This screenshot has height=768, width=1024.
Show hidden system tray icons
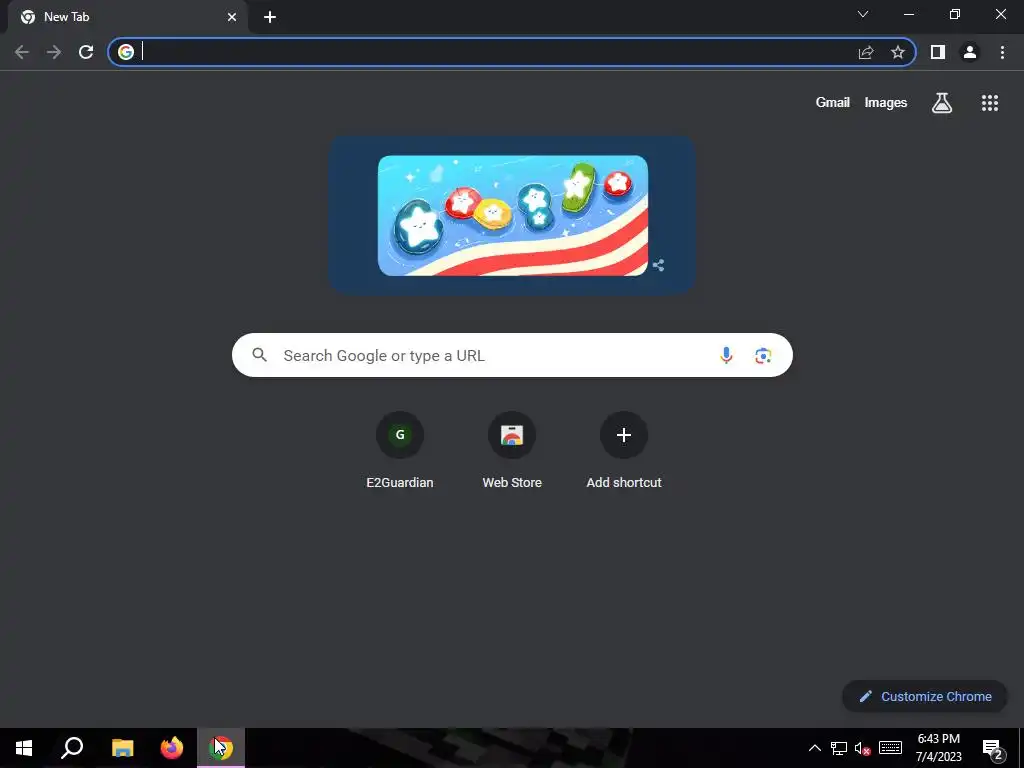coord(814,748)
